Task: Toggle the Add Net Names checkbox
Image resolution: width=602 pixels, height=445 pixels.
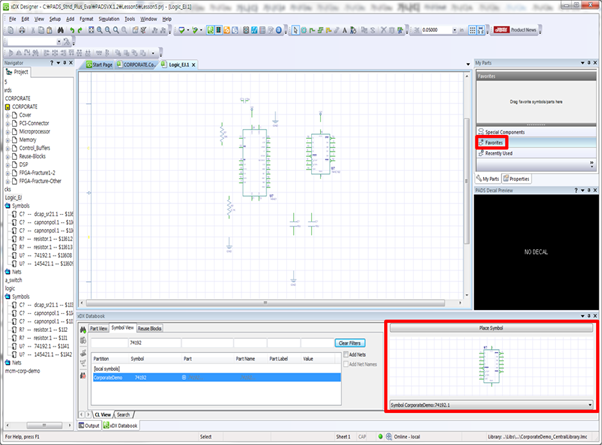Action: click(346, 364)
